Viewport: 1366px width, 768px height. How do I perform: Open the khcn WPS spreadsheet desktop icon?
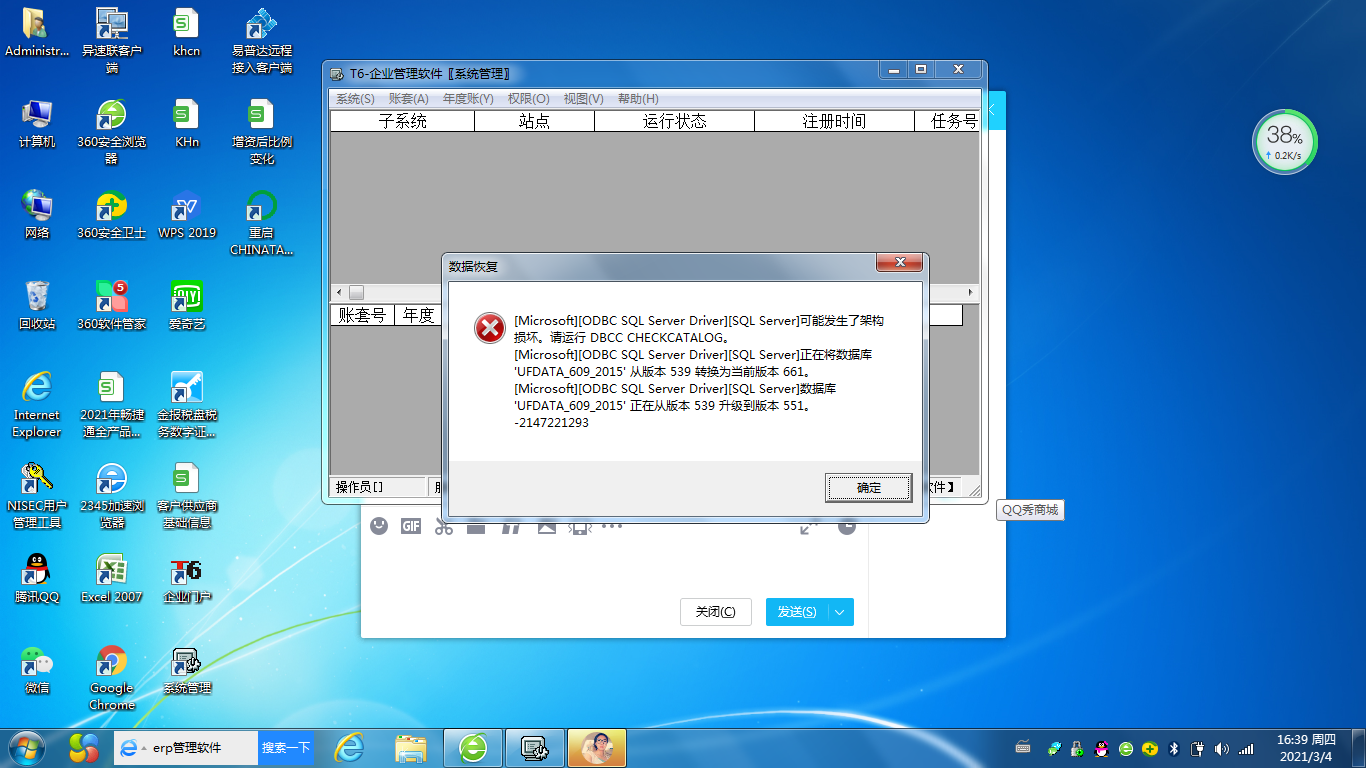186,33
